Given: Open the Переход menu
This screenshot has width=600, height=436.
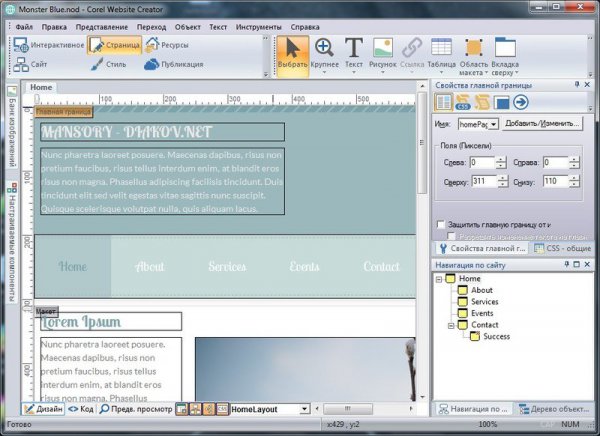Looking at the screenshot, I should [152, 27].
